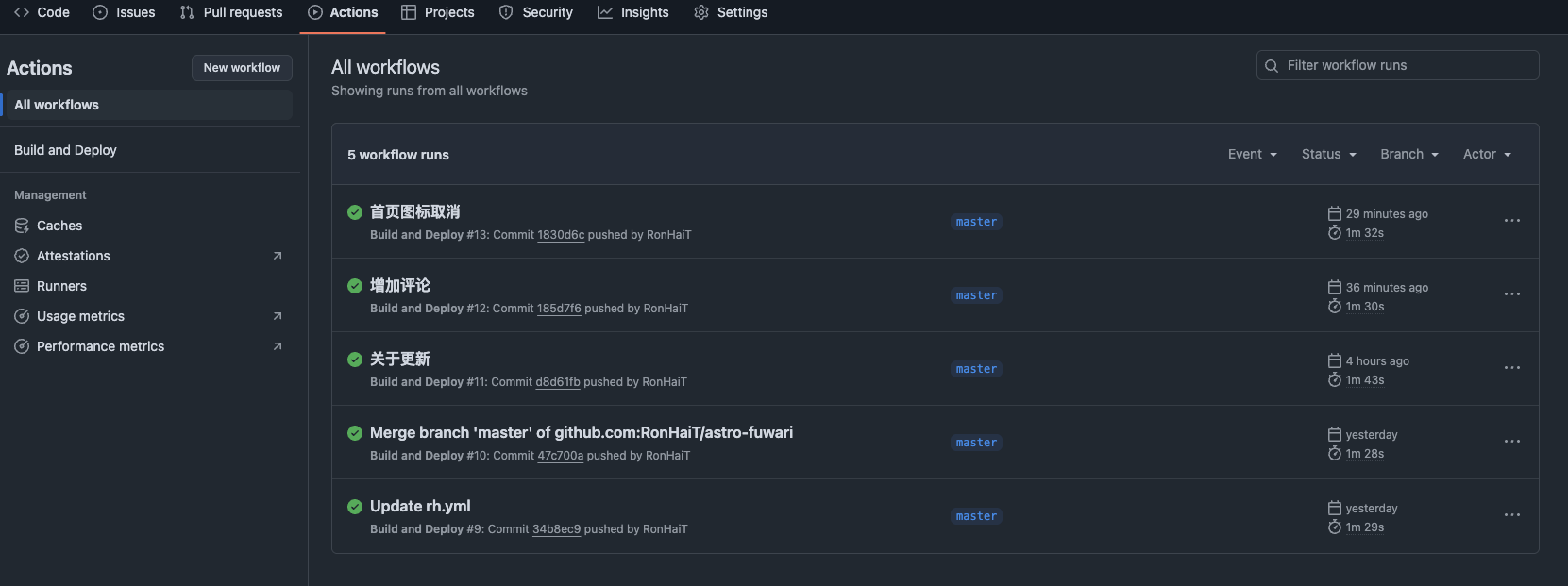Open options menu for run #13
Screen dimensions: 1568x586
point(1512,221)
